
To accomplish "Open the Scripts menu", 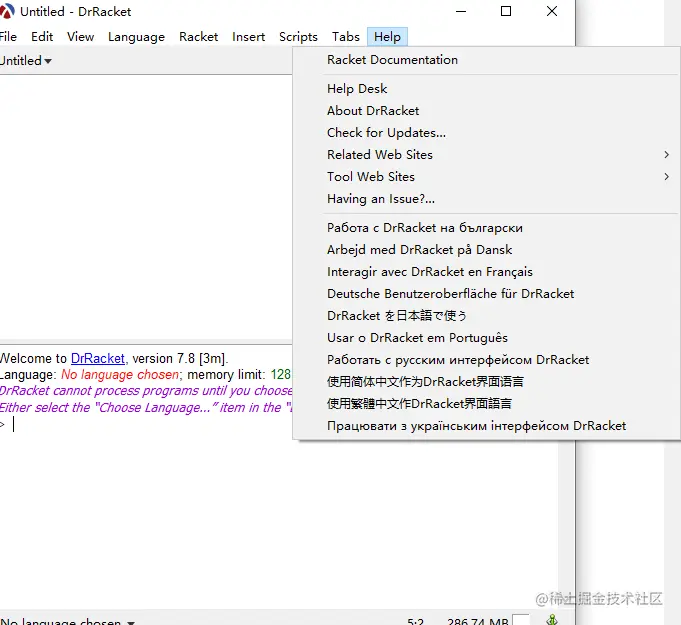I will (298, 37).
